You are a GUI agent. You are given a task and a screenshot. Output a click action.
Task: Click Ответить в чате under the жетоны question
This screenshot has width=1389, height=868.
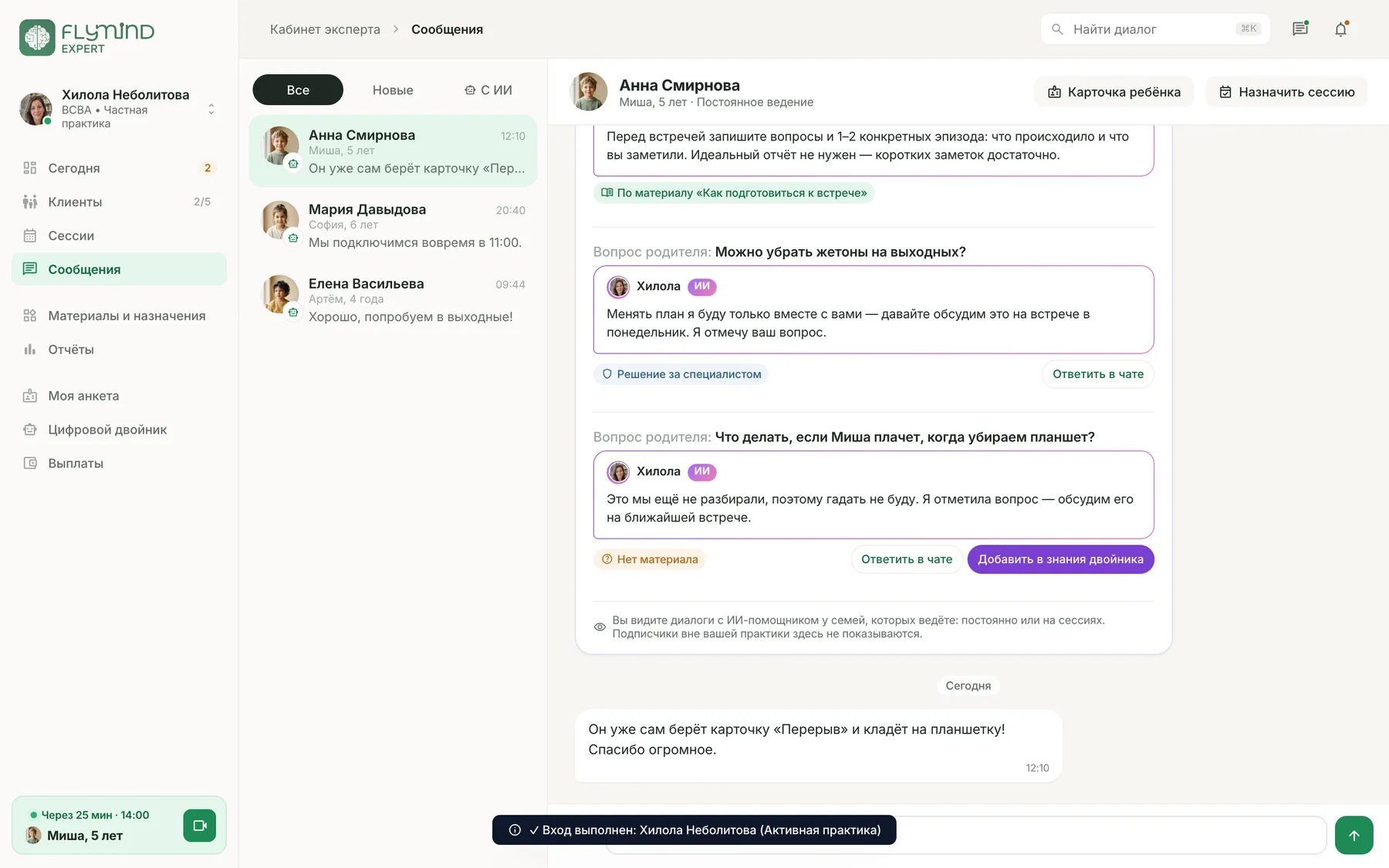pos(1098,374)
